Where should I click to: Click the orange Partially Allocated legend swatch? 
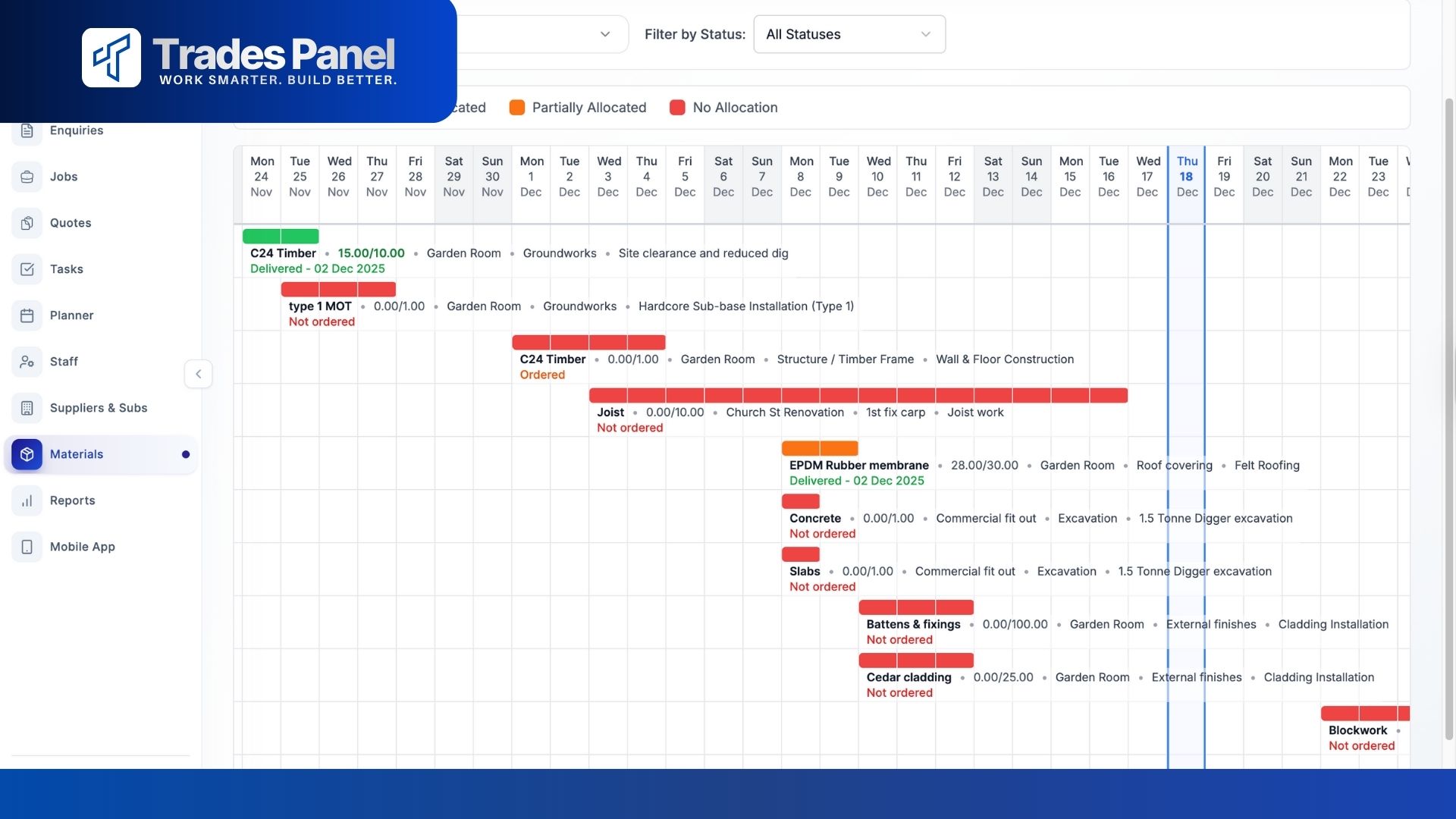pyautogui.click(x=516, y=108)
